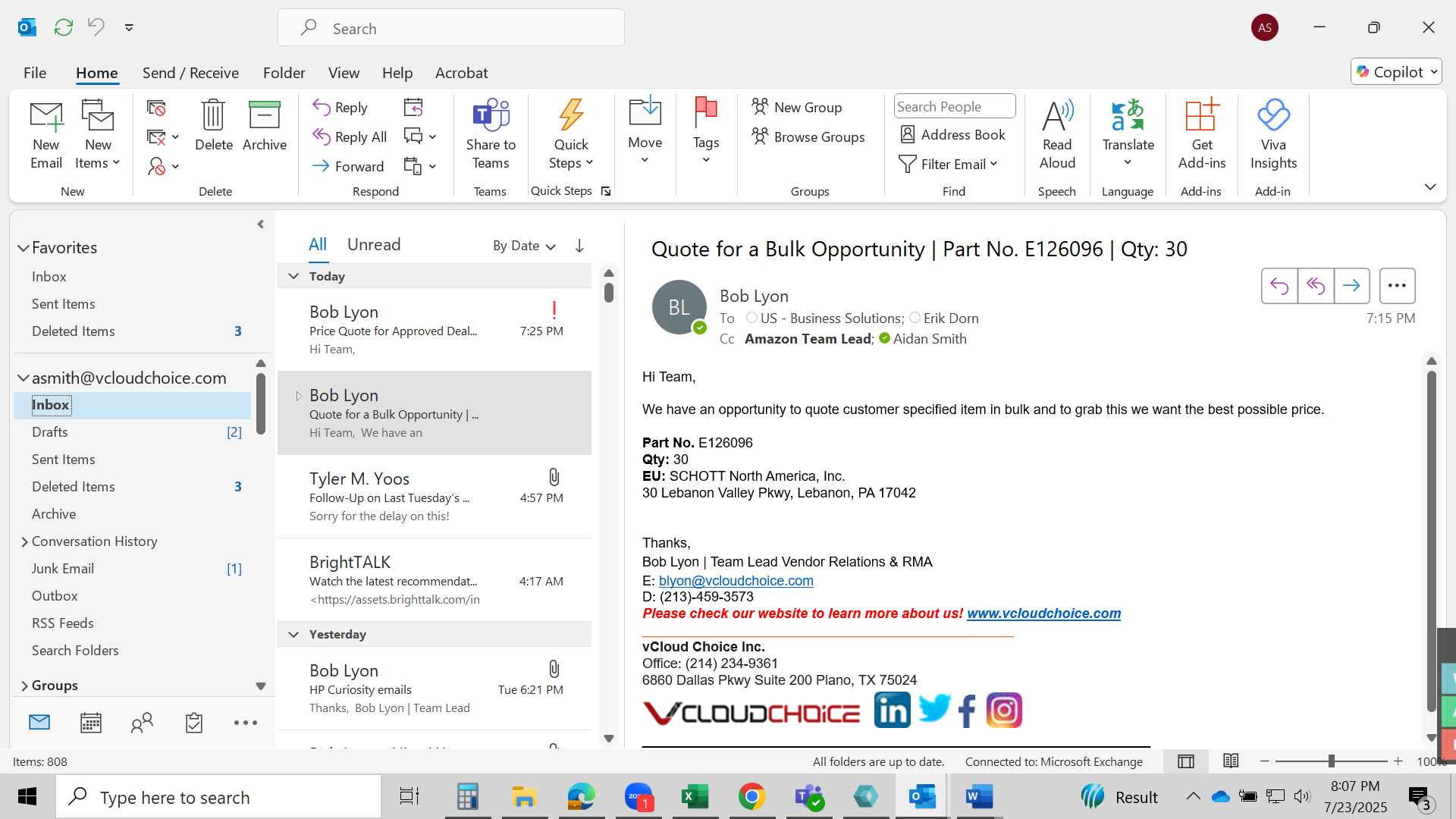
Task: Collapse the Today group header
Action: point(293,276)
